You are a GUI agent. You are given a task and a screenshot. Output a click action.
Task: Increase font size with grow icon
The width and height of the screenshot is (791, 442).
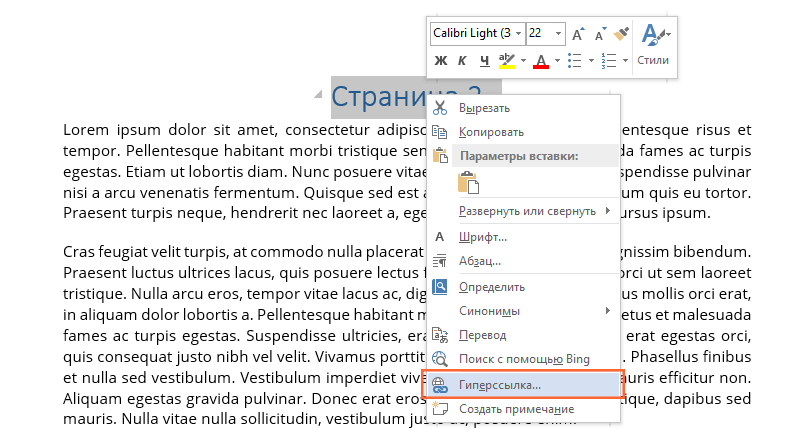pos(578,34)
